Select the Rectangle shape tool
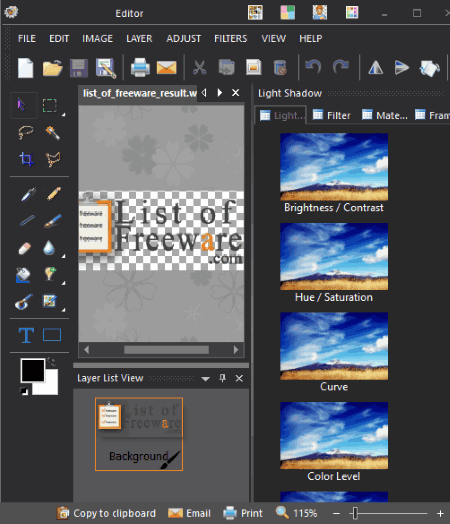The height and width of the screenshot is (524, 450). (x=52, y=335)
